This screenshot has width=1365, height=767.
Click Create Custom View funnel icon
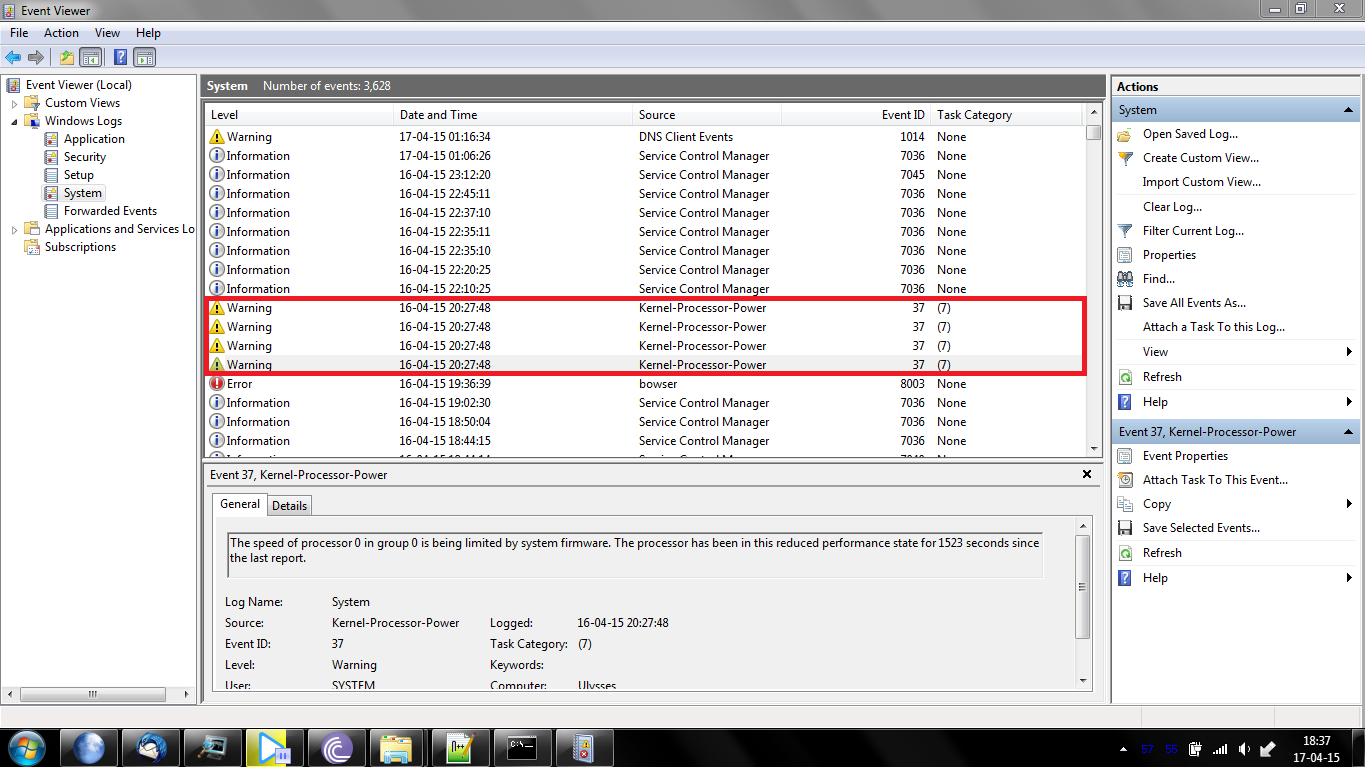1125,158
